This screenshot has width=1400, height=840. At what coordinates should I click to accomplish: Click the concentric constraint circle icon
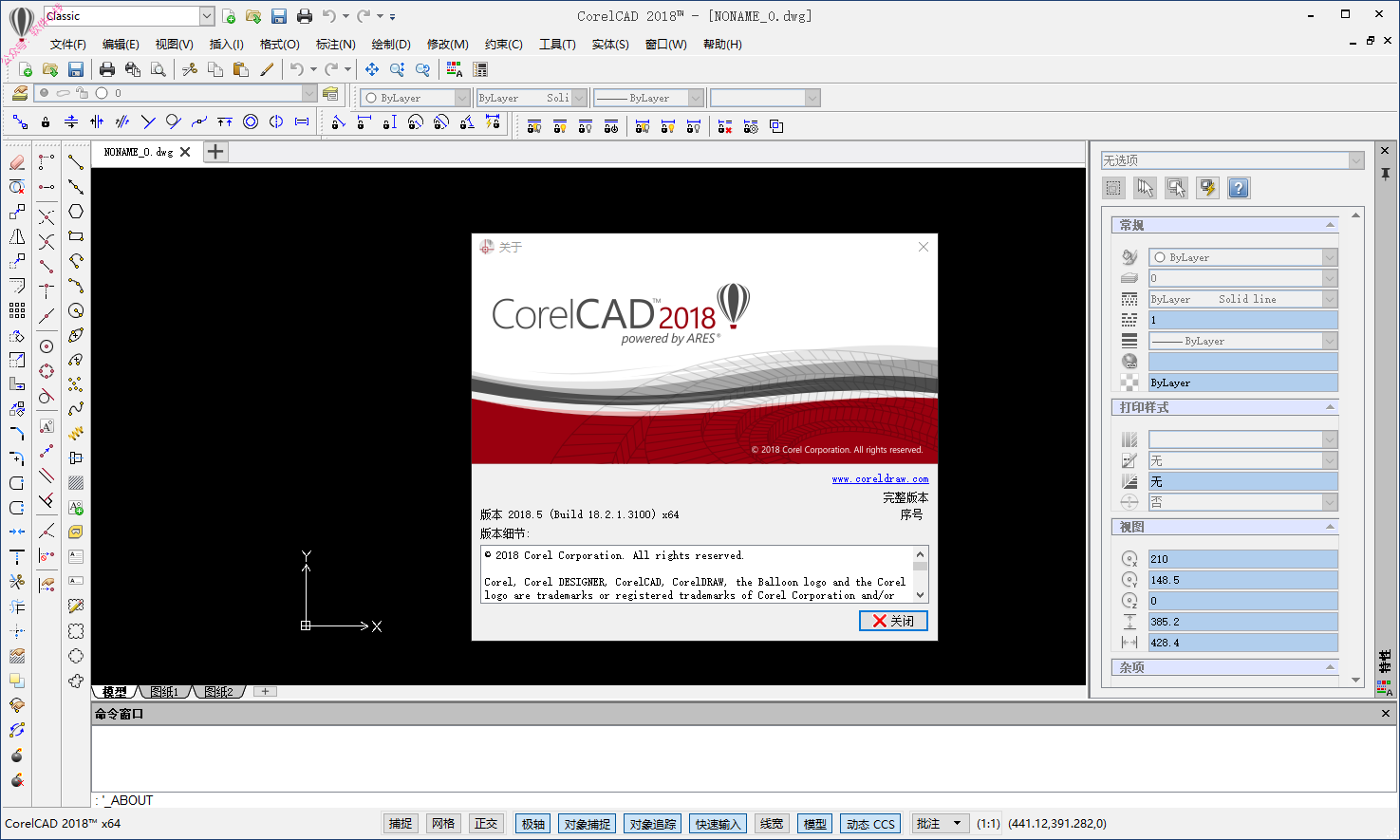coord(251,121)
